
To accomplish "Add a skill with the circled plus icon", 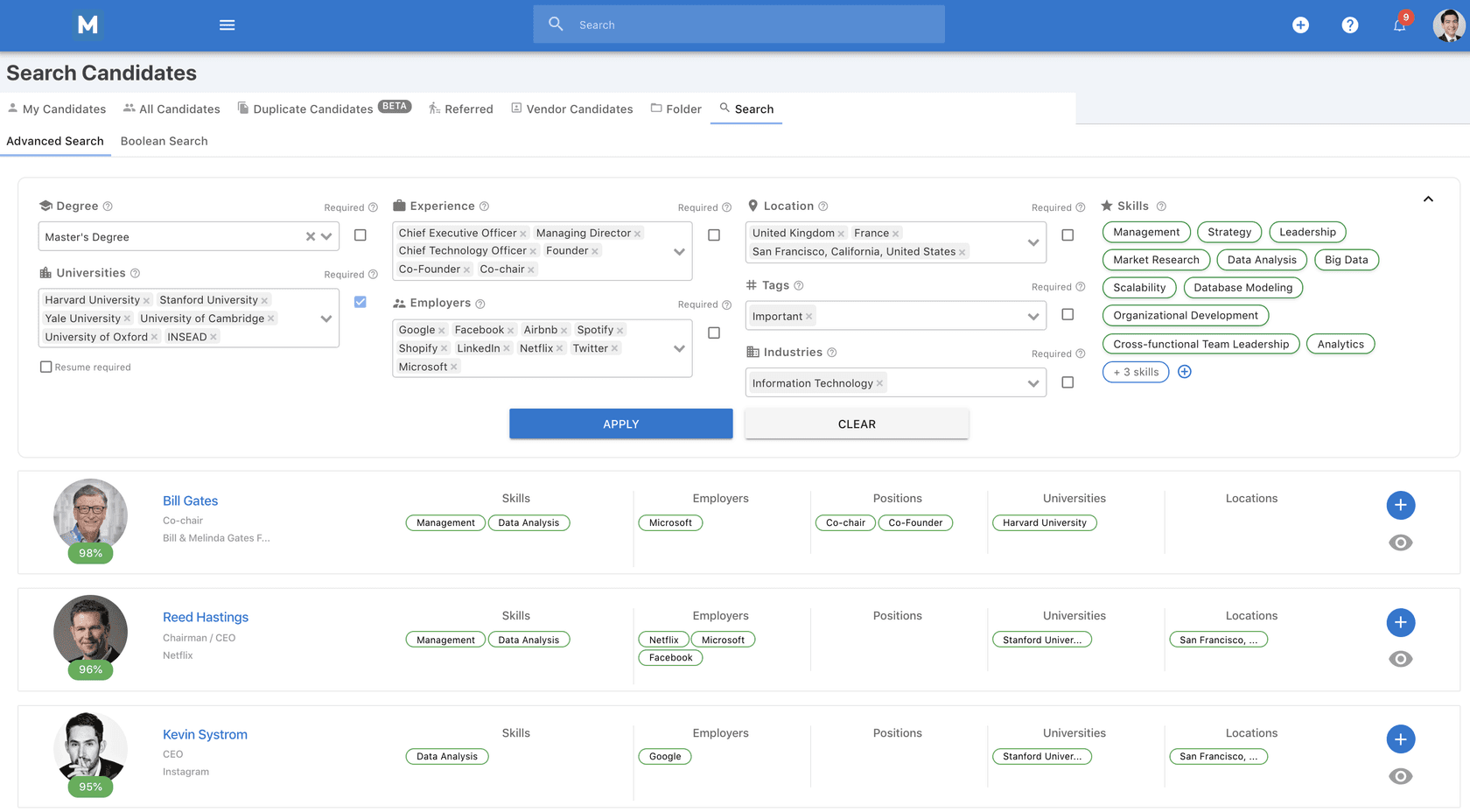I will coord(1184,372).
